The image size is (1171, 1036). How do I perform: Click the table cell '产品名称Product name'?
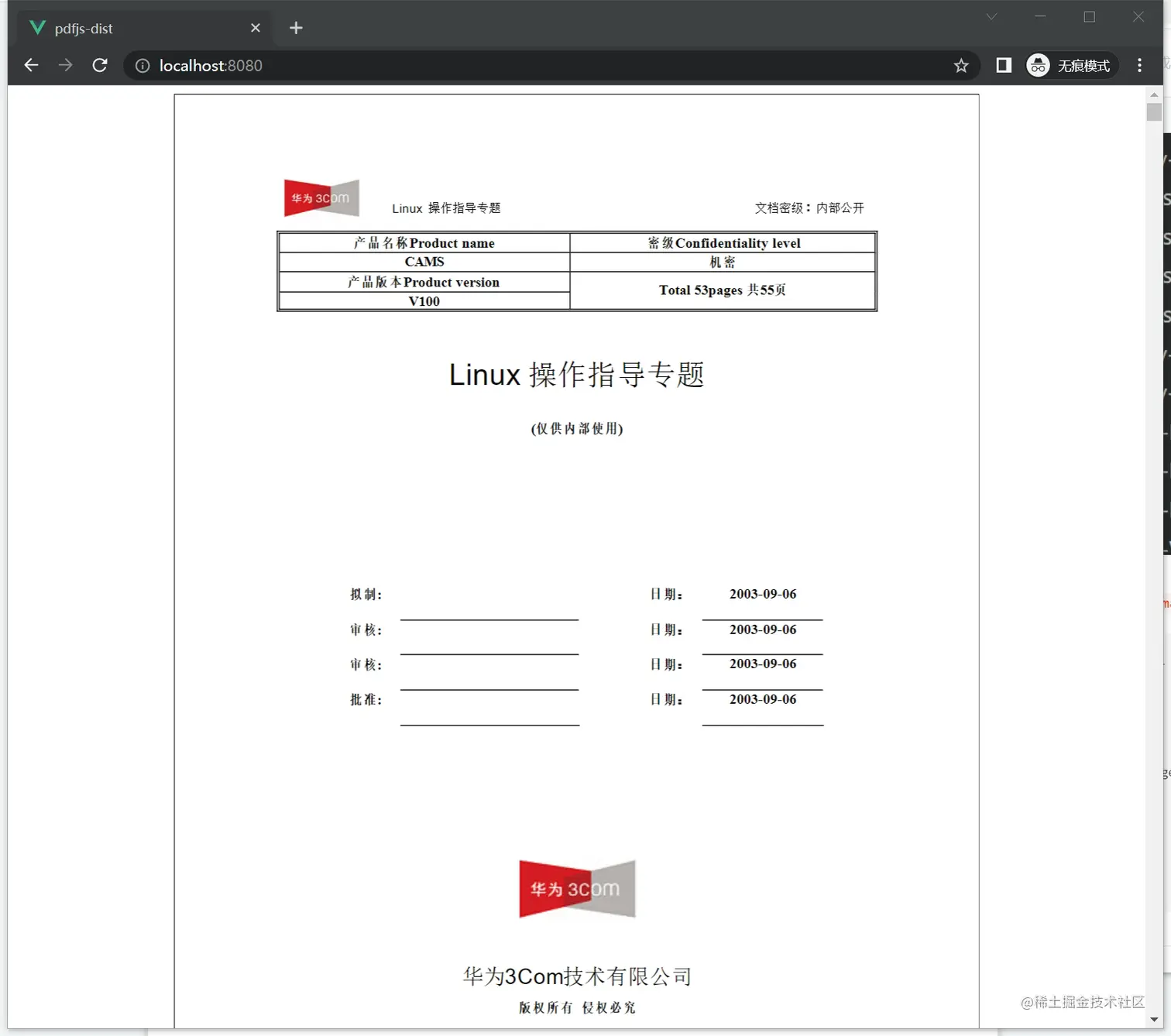pyautogui.click(x=424, y=243)
